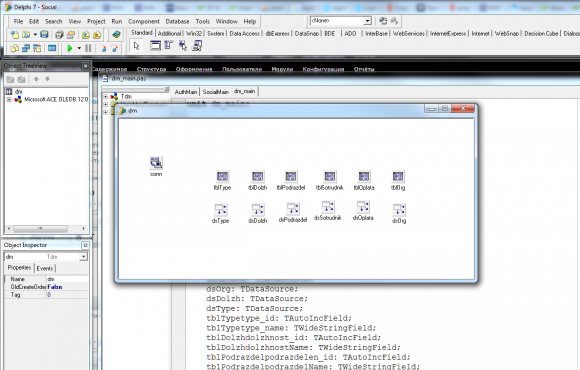Image resolution: width=580 pixels, height=370 pixels.
Task: Select the conn connection component icon
Action: click(156, 162)
